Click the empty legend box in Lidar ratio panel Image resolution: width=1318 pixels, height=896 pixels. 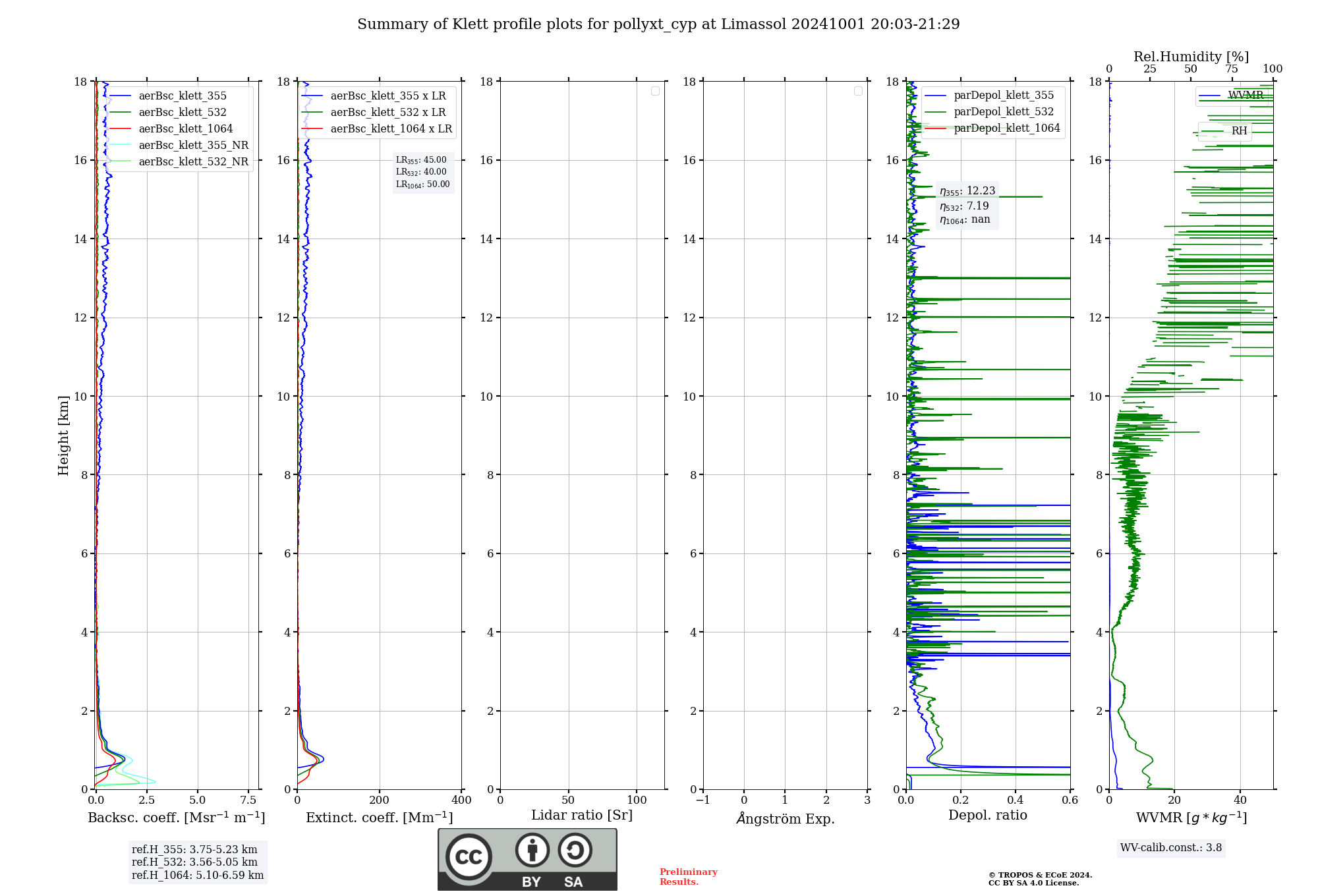pos(655,91)
